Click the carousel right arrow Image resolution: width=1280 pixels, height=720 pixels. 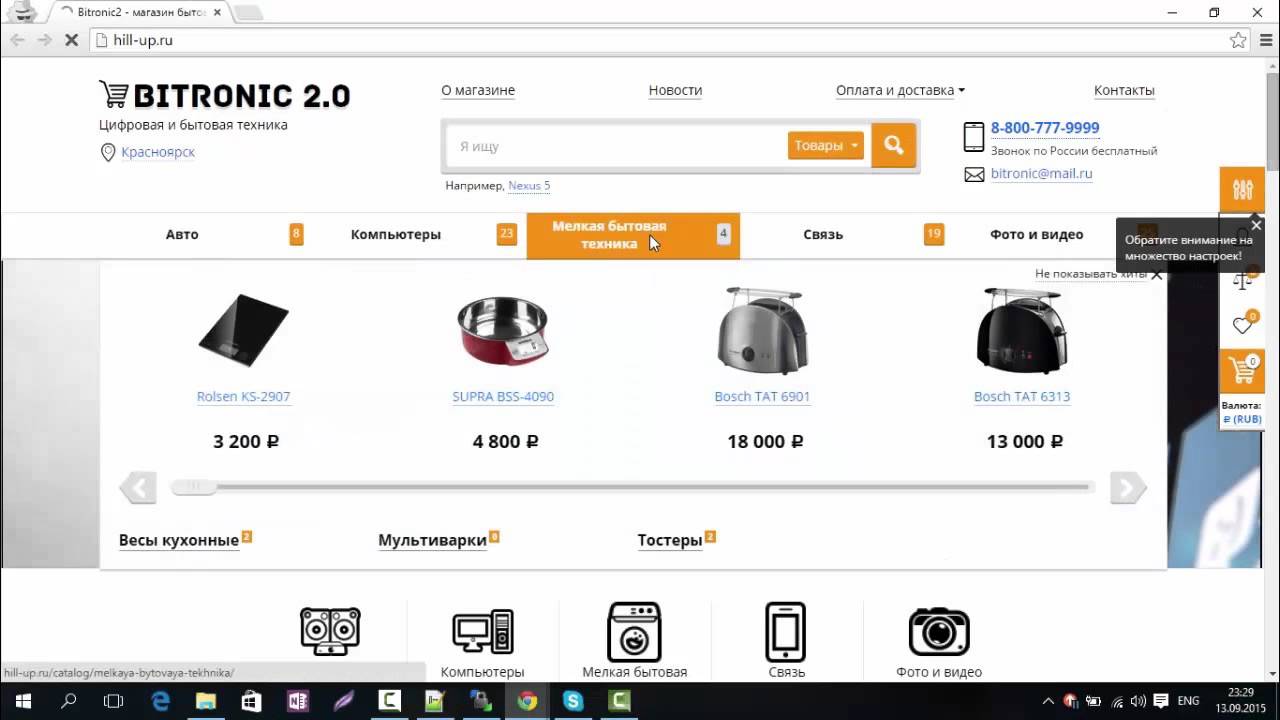pos(1128,488)
